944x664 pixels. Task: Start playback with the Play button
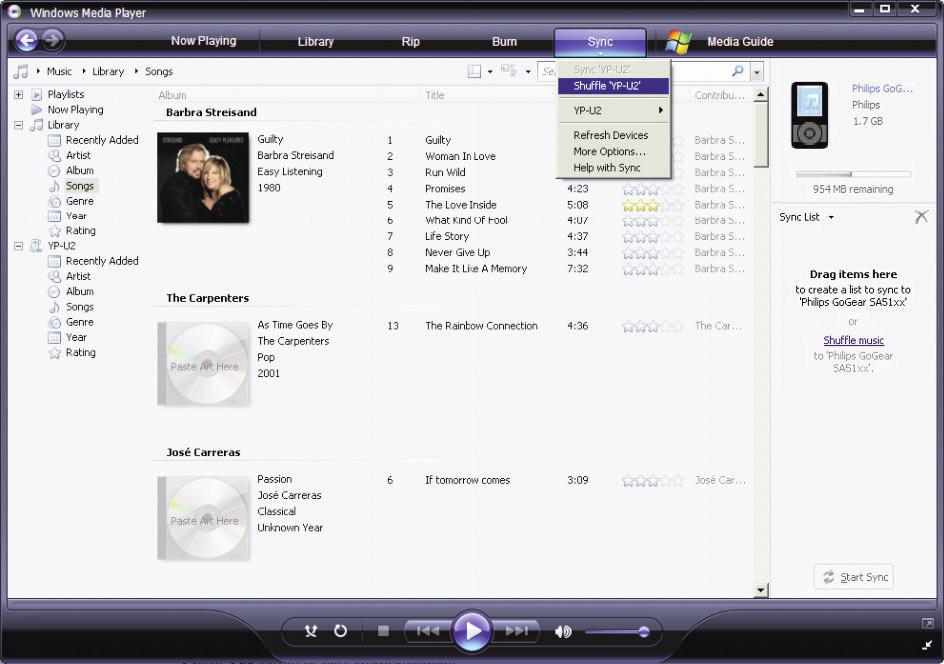click(x=472, y=631)
